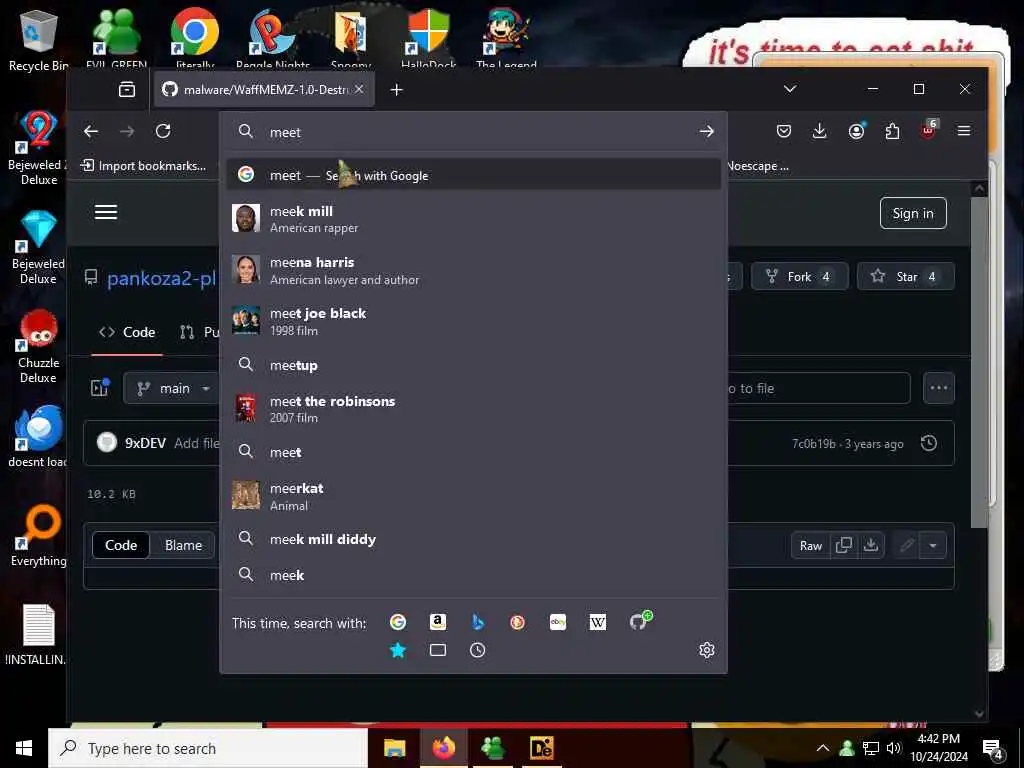Screen dimensions: 1024x768
Task: Reload the page with the refresh icon
Action: click(x=163, y=131)
